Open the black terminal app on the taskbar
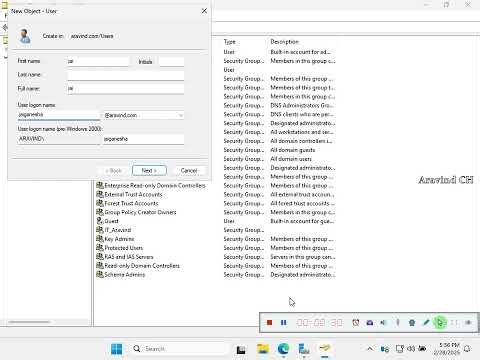 [241, 350]
